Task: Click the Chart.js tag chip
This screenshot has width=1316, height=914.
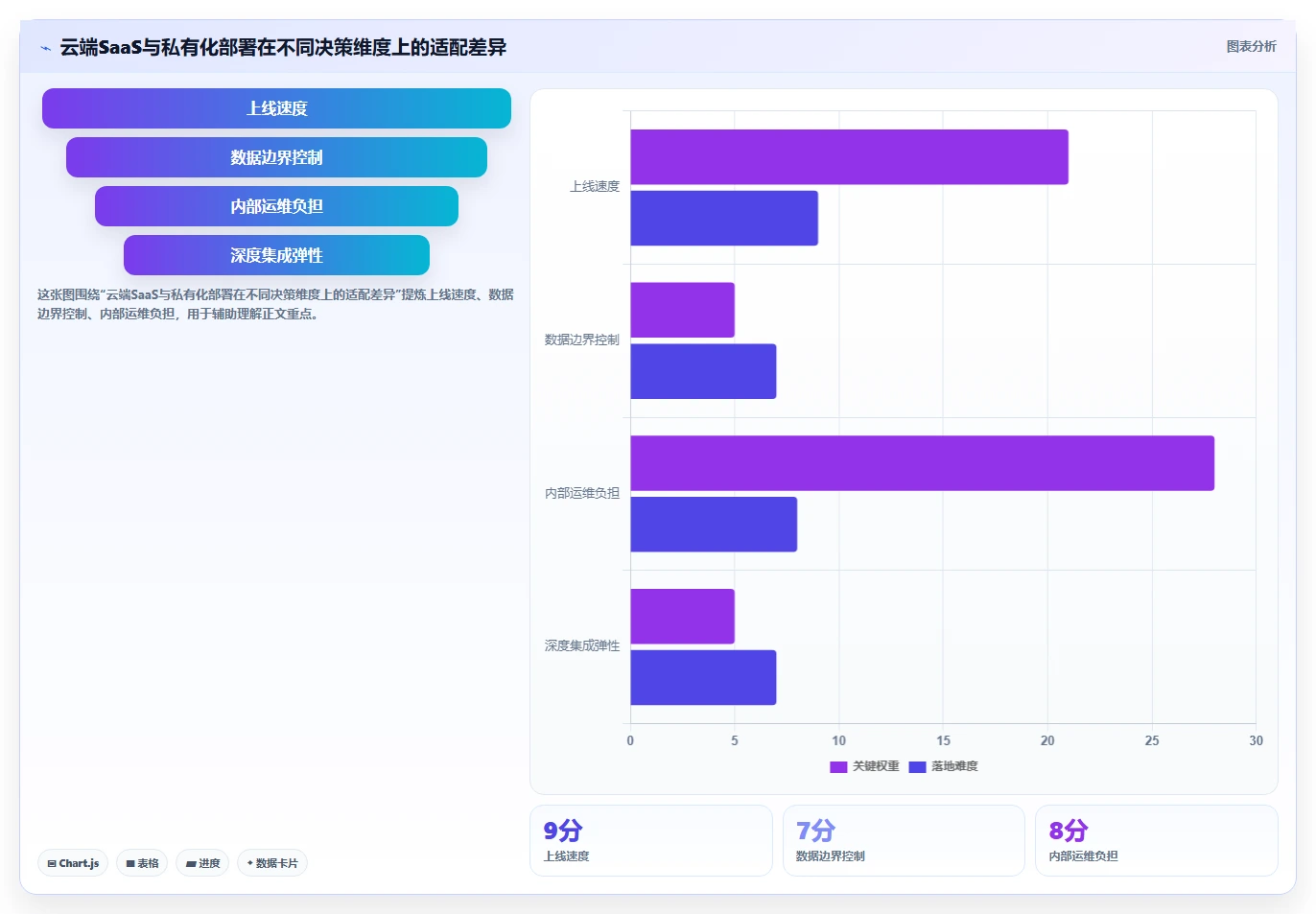Action: click(73, 863)
